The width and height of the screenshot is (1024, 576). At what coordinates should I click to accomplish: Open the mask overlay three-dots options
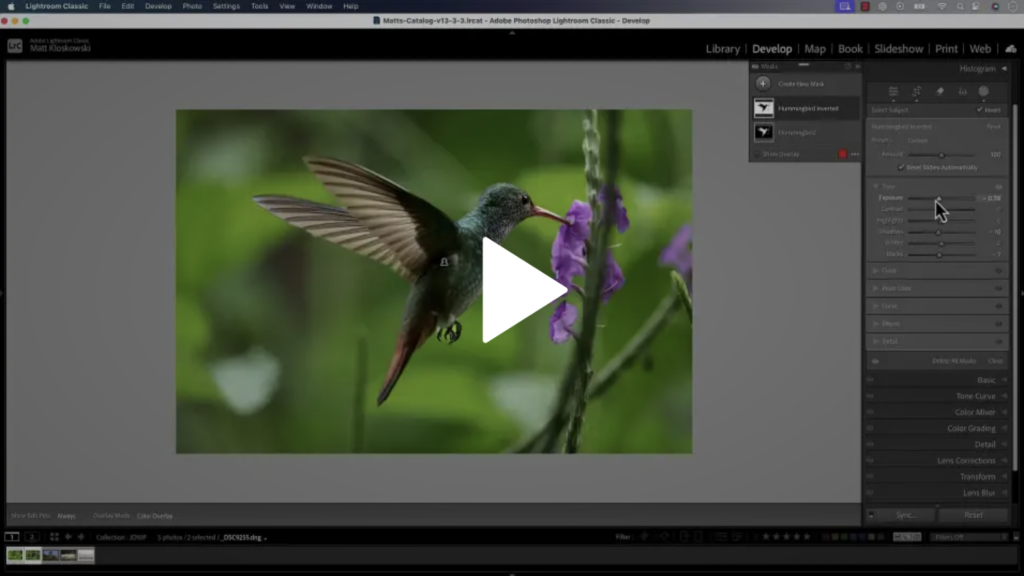(x=854, y=154)
